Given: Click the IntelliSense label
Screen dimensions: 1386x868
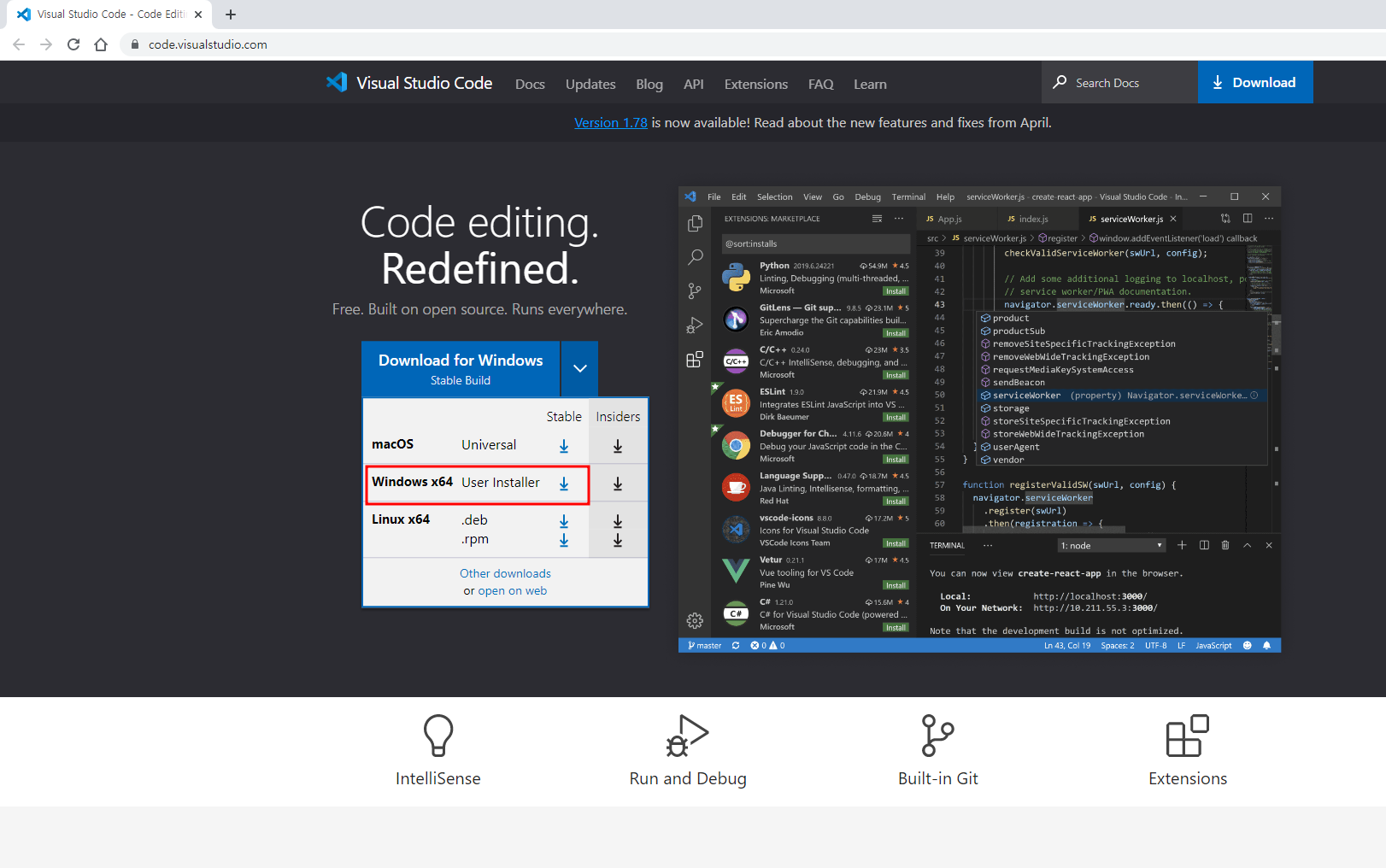Looking at the screenshot, I should (438, 778).
